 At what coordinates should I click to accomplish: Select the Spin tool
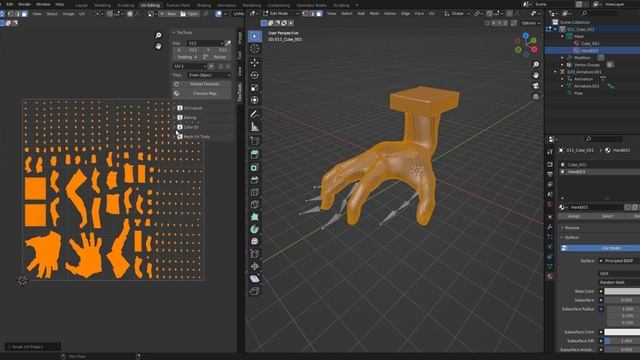pyautogui.click(x=255, y=229)
